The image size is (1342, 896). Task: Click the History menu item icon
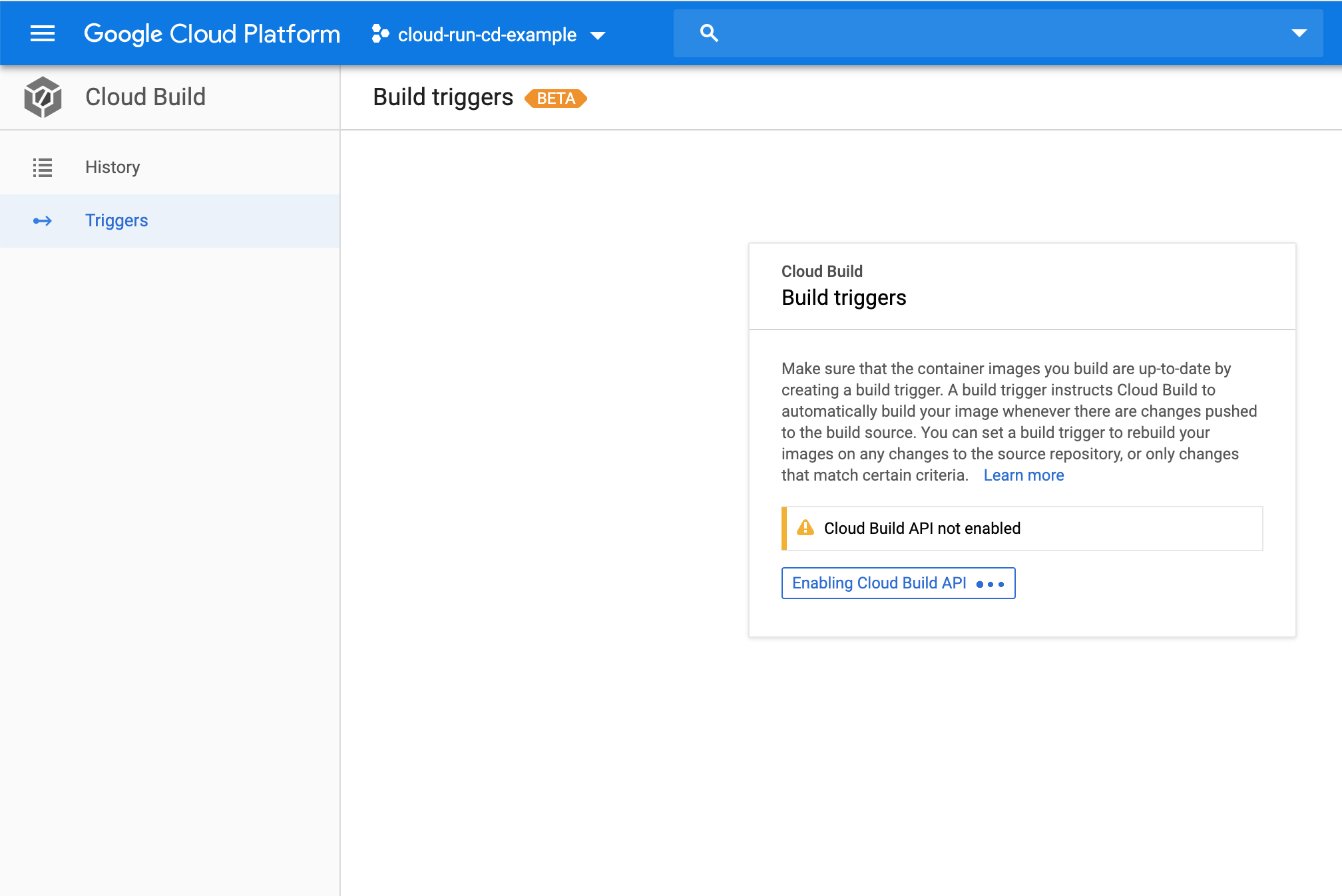(x=42, y=167)
